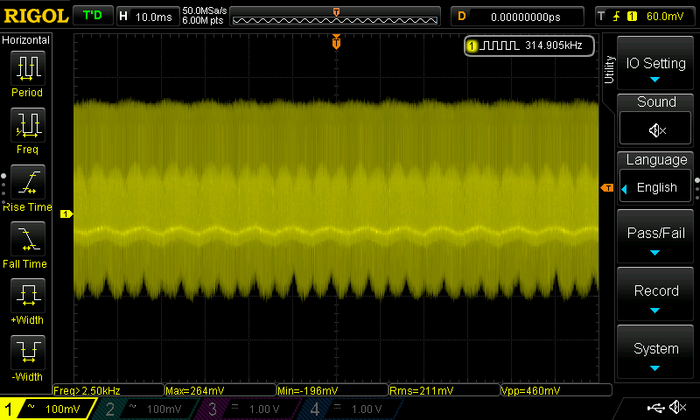Image resolution: width=700 pixels, height=420 pixels.
Task: Open the System menu item
Action: [x=656, y=355]
